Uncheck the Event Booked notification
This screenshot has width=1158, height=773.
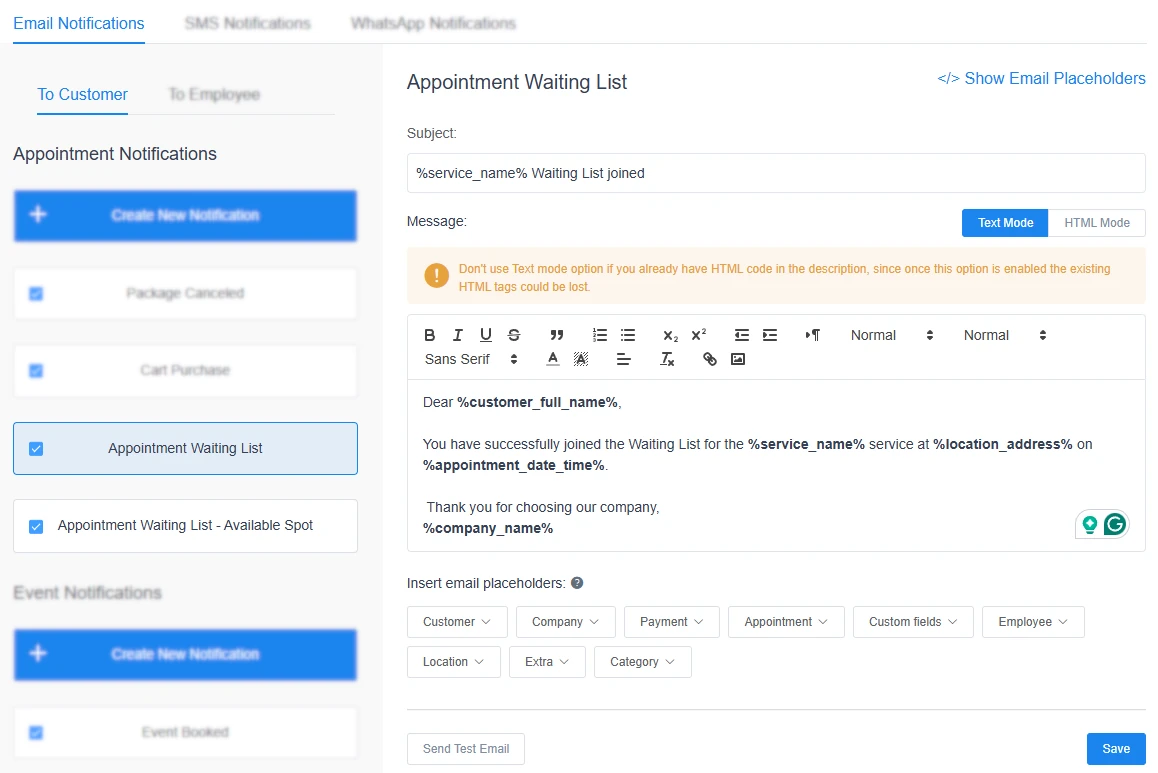pyautogui.click(x=36, y=732)
